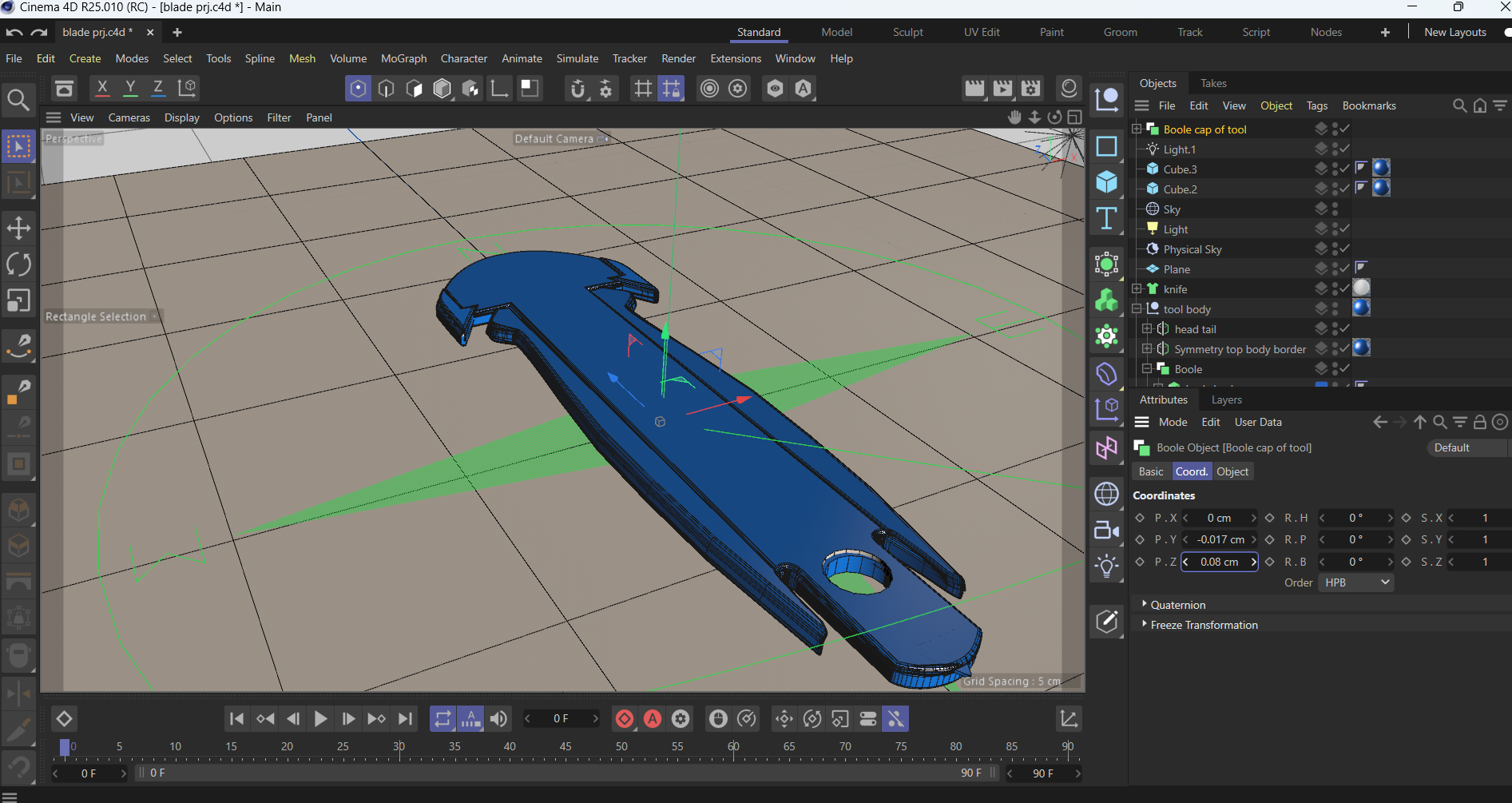This screenshot has width=1512, height=803.
Task: Expand the knife object hierarchy
Action: tap(1137, 289)
